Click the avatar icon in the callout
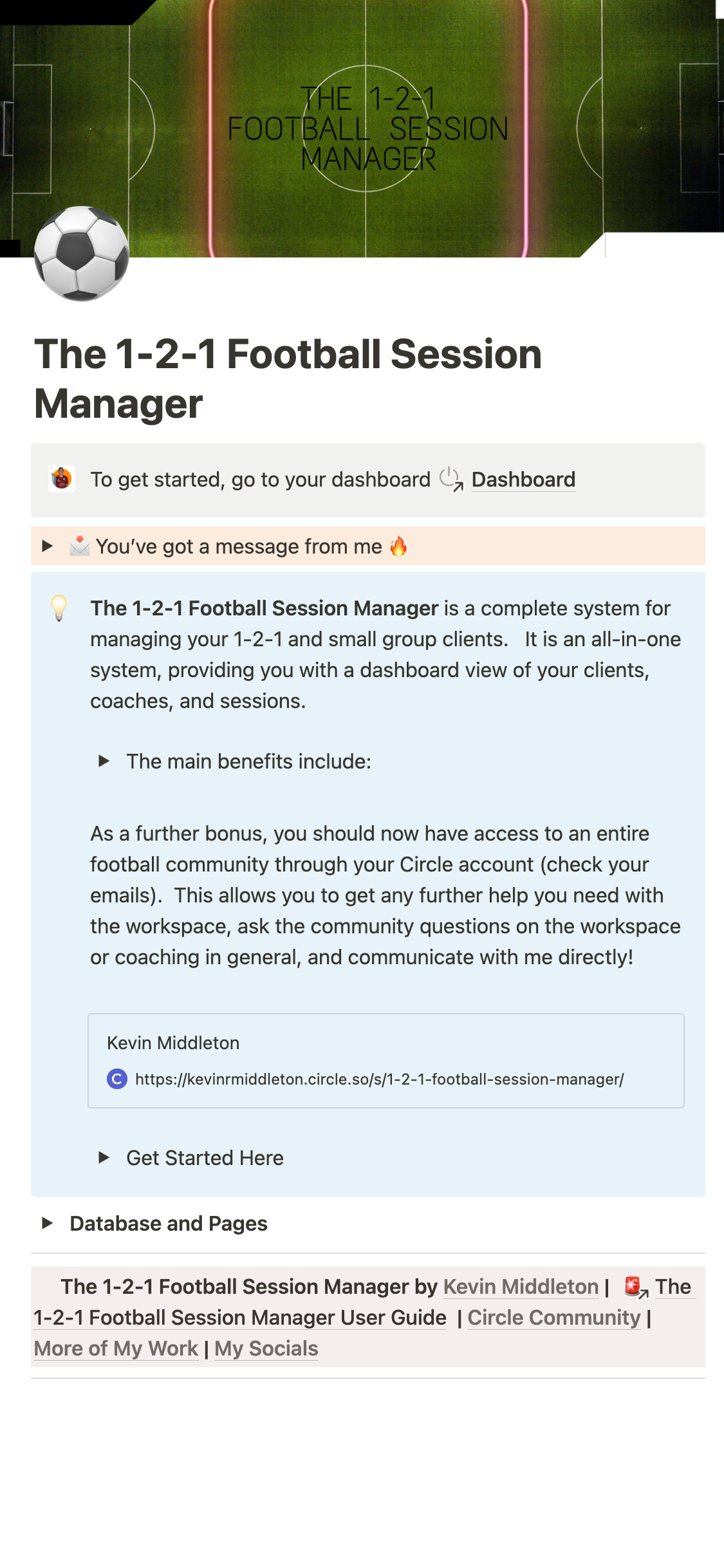Screen dimensions: 724x1568 (62, 479)
